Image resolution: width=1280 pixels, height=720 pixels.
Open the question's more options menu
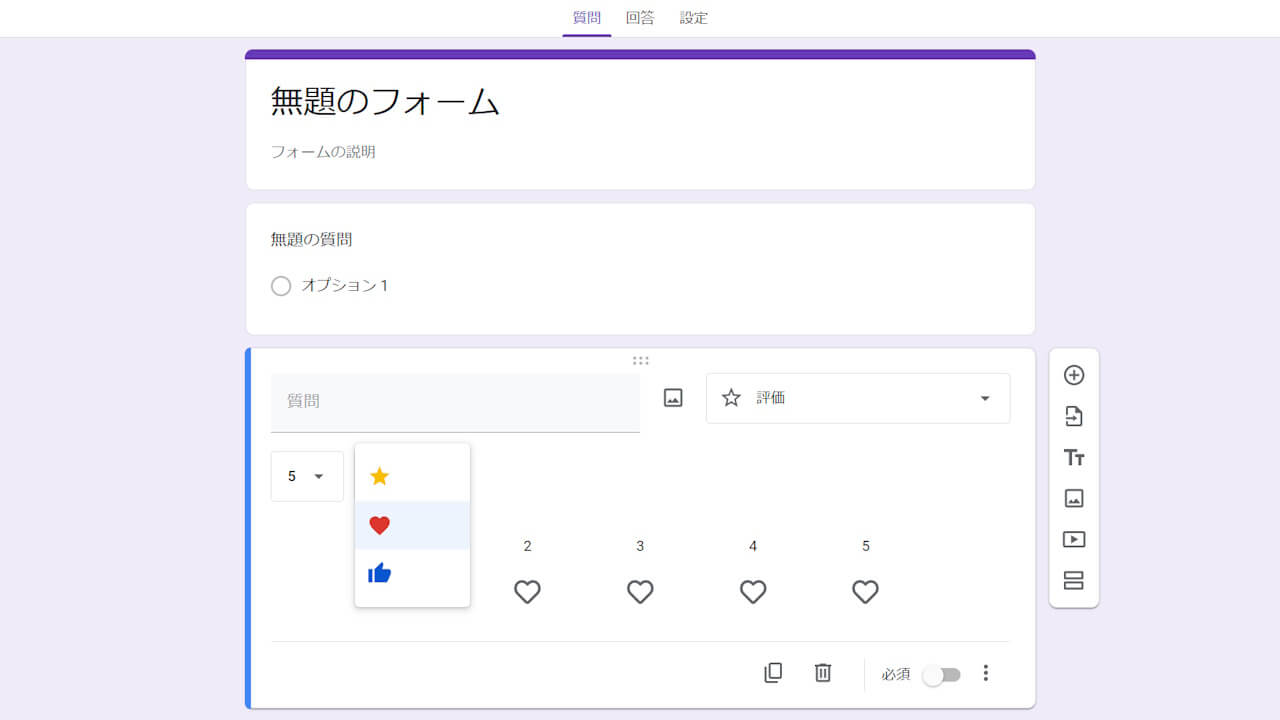click(x=985, y=674)
